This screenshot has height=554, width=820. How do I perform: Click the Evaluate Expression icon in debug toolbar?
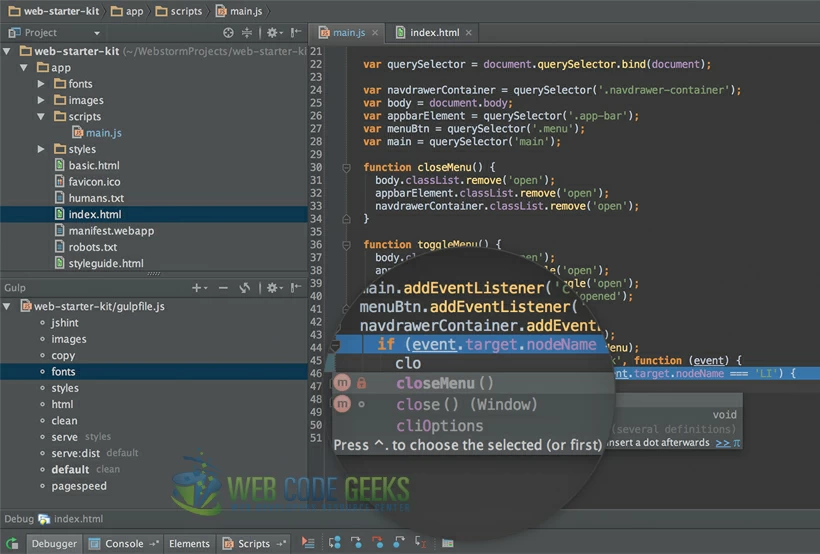click(448, 544)
